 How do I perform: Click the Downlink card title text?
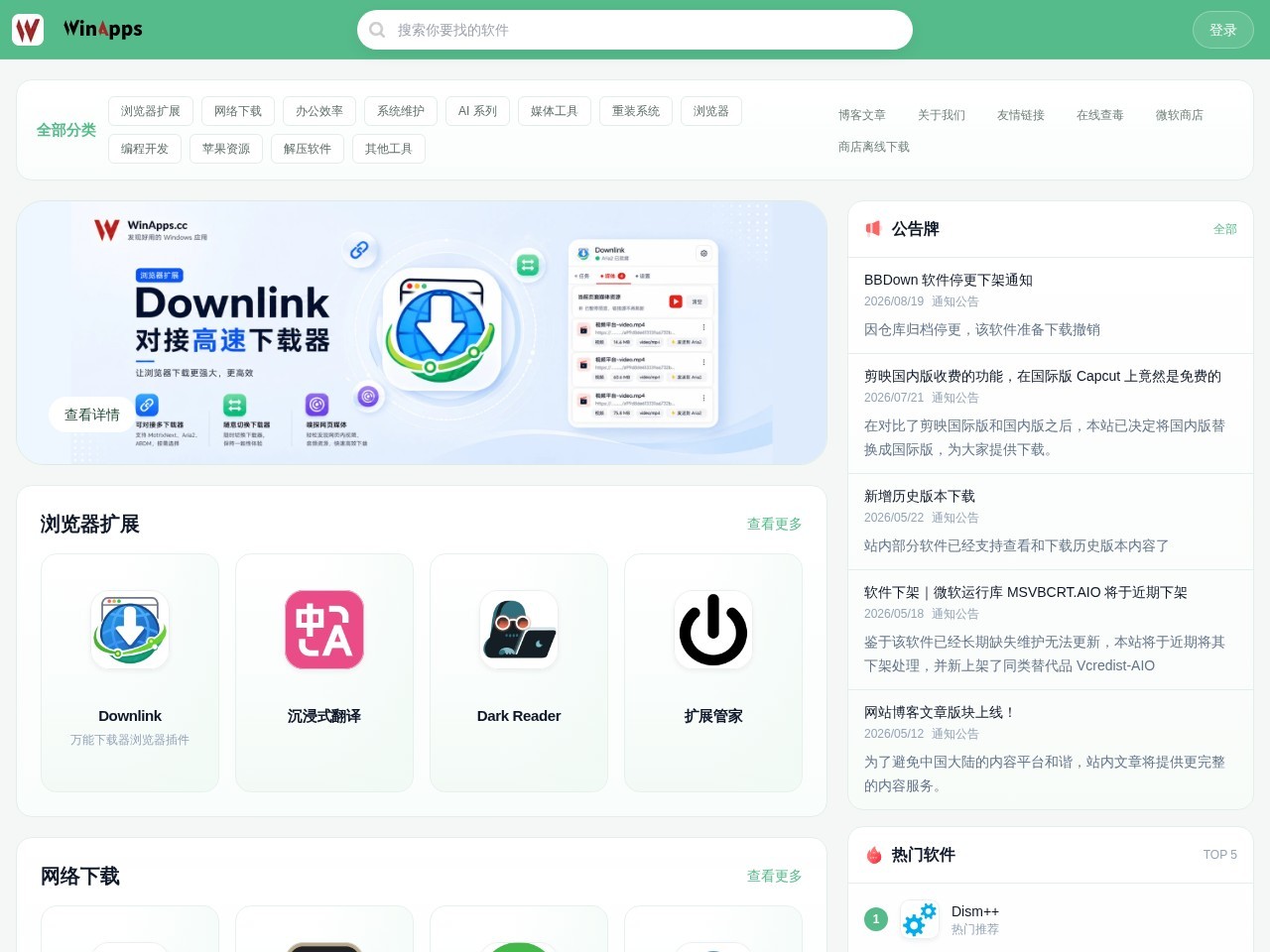[130, 716]
